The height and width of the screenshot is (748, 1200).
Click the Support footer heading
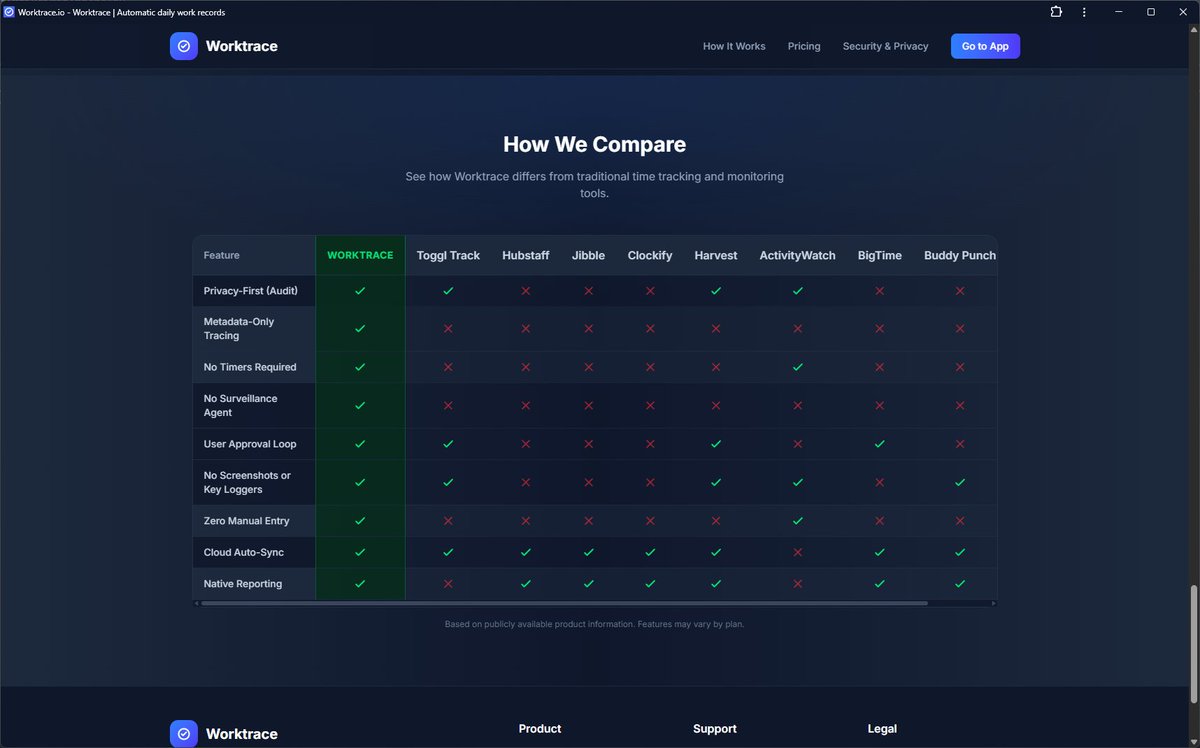[715, 729]
